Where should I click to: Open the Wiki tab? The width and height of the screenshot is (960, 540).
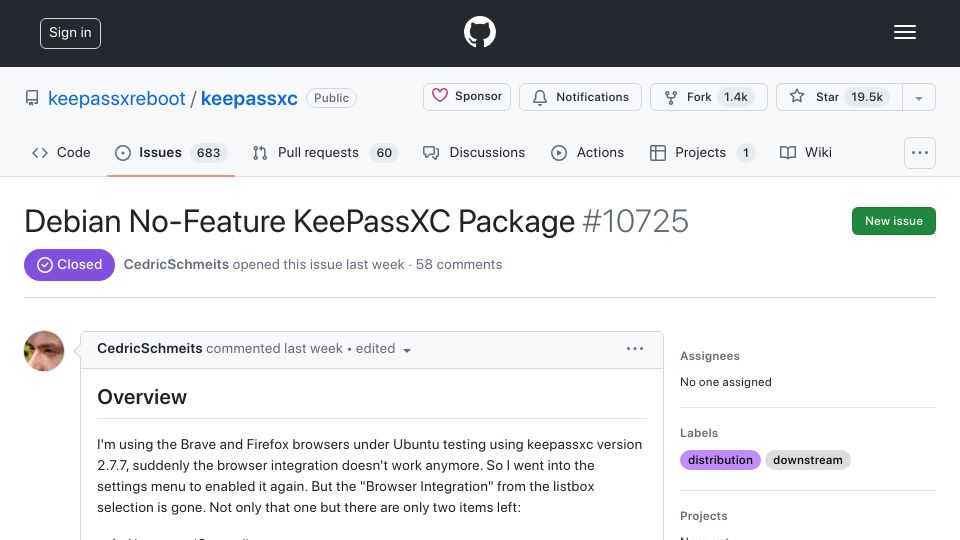click(x=806, y=152)
